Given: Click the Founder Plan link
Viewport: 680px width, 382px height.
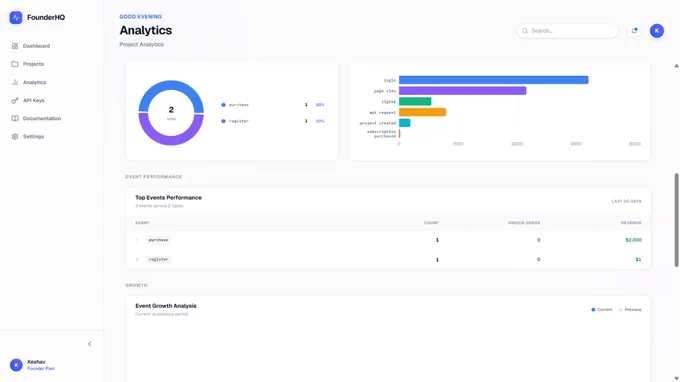Looking at the screenshot, I should point(41,369).
